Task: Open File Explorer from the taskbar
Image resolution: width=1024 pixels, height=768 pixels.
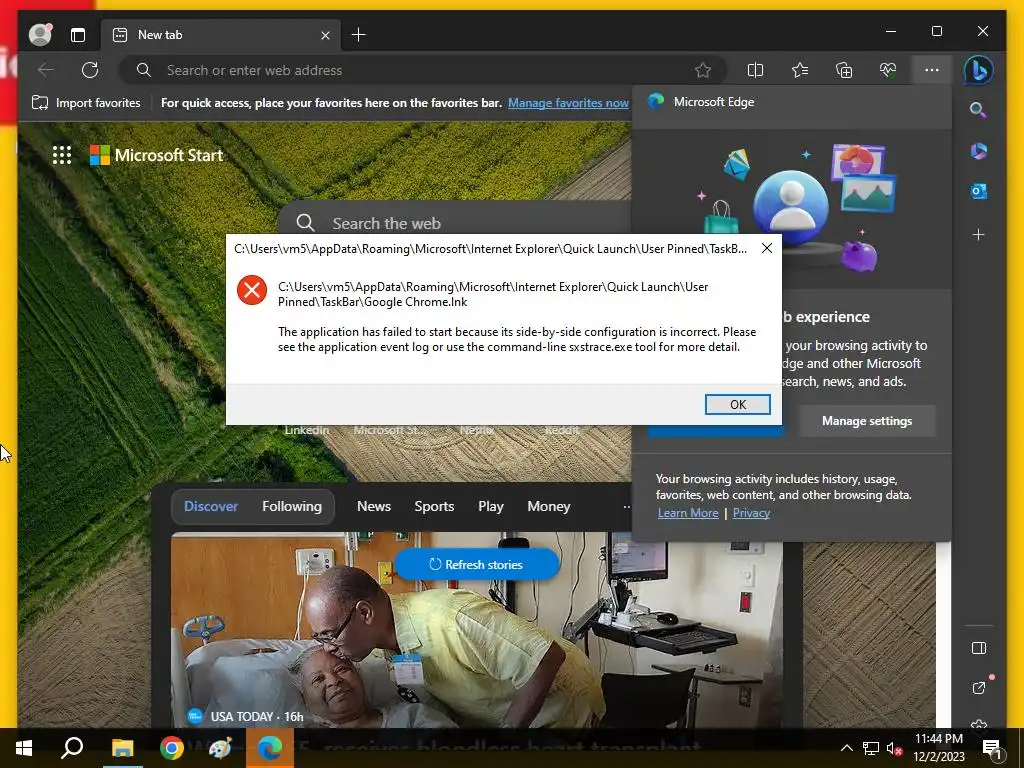Action: (x=122, y=748)
